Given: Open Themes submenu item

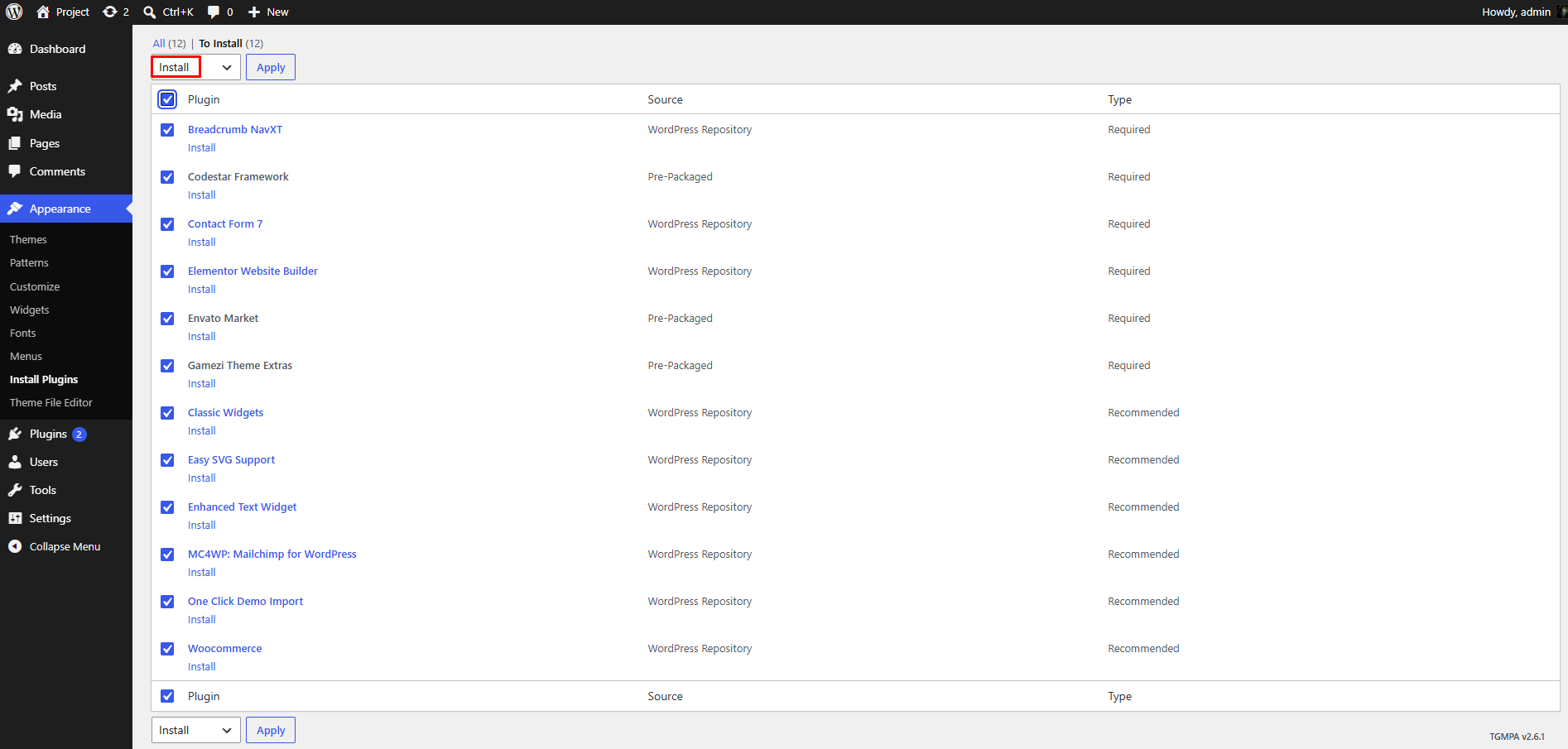Looking at the screenshot, I should pos(28,239).
